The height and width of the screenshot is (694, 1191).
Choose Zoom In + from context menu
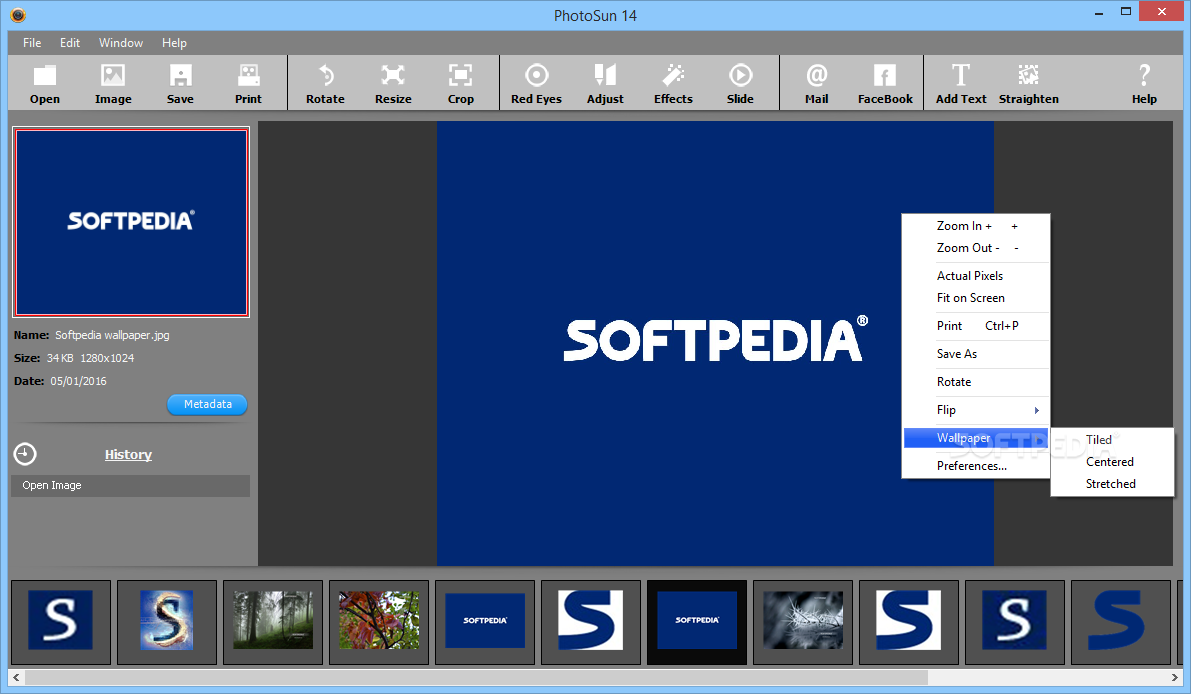pos(976,226)
